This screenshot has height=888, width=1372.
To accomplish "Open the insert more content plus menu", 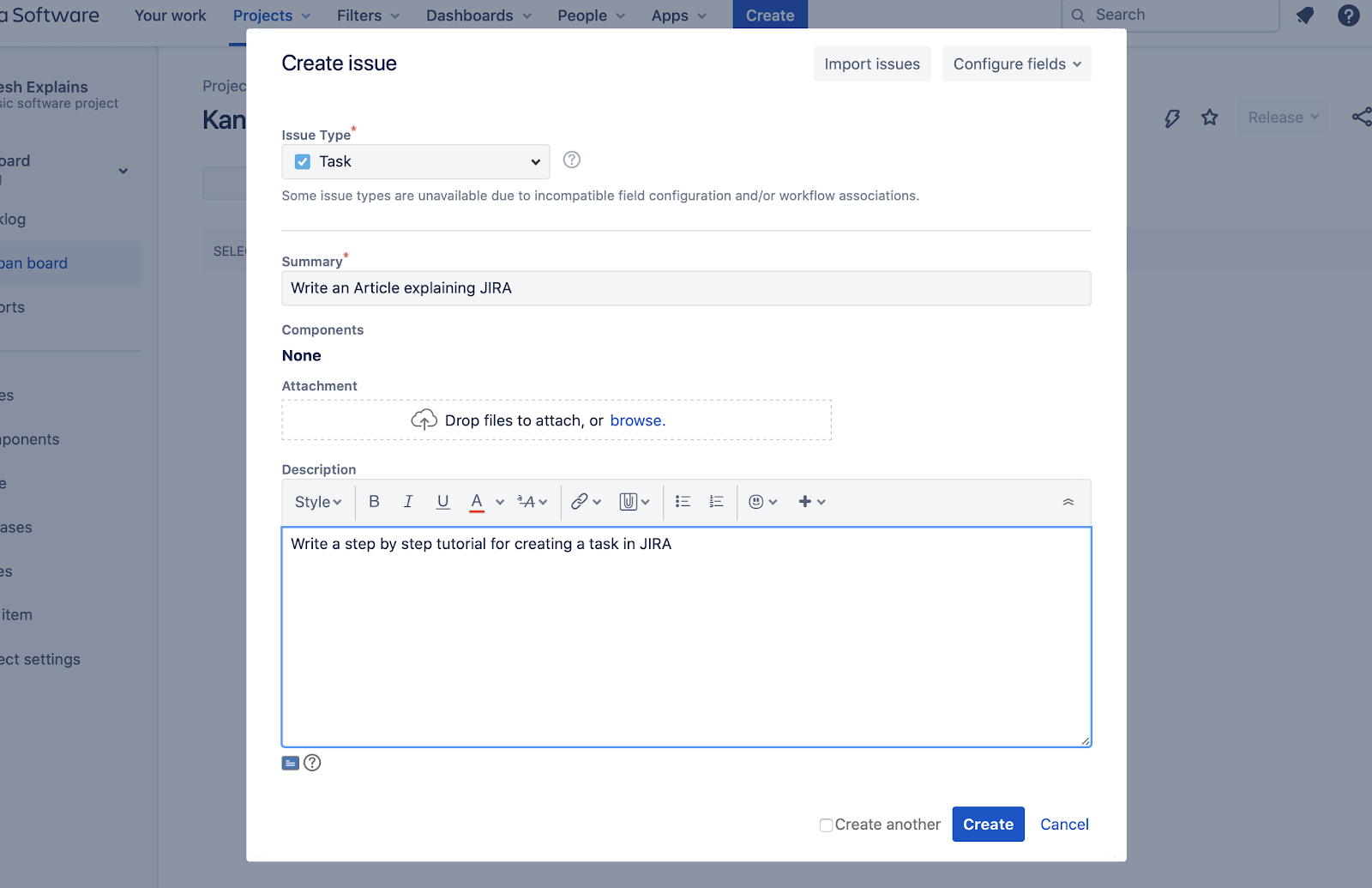I will [811, 502].
